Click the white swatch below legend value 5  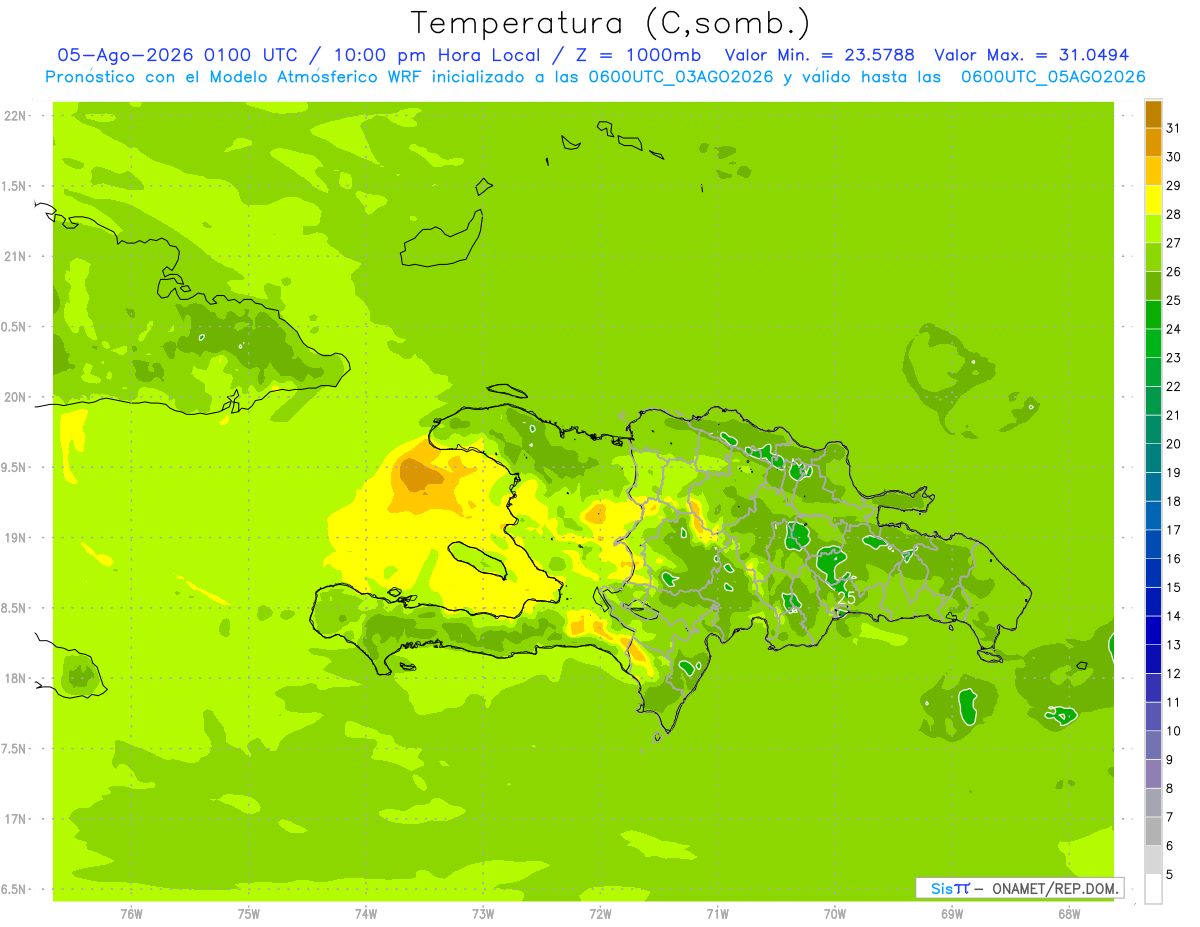[x=1153, y=889]
